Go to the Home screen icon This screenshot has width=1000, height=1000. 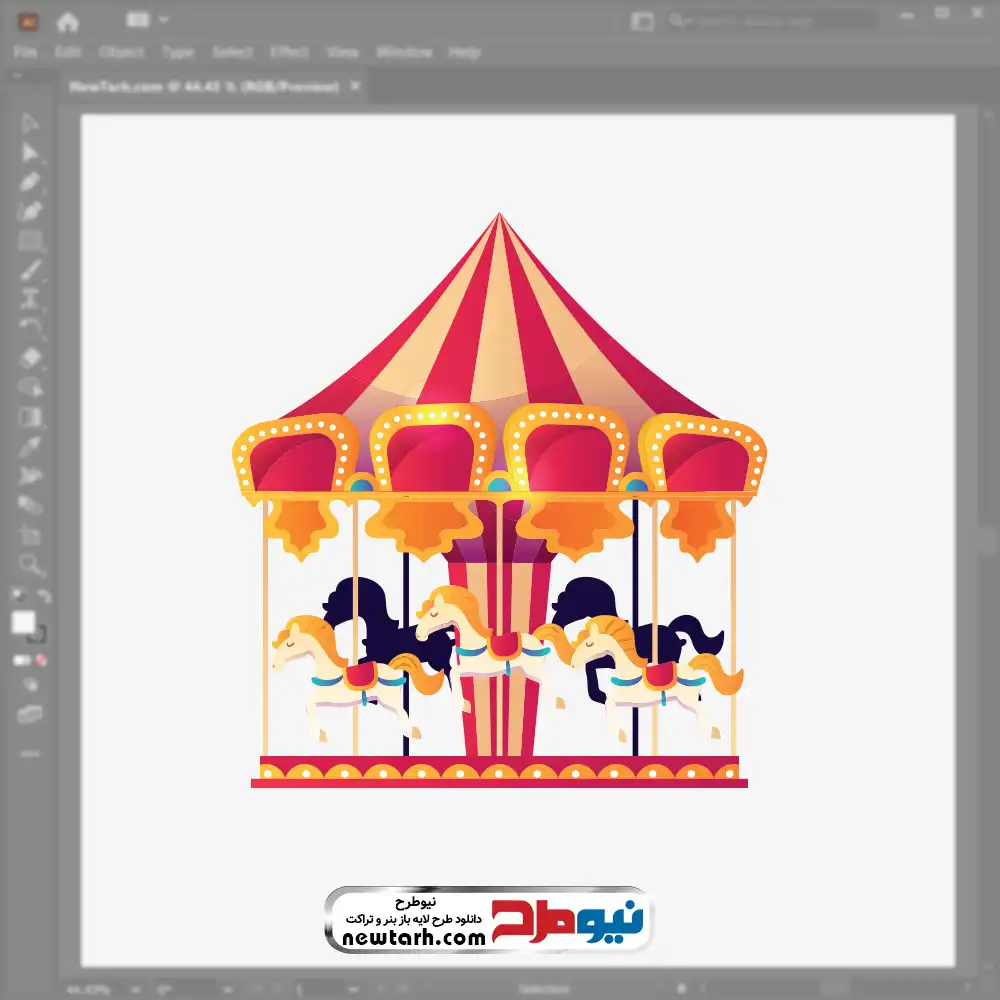click(68, 21)
